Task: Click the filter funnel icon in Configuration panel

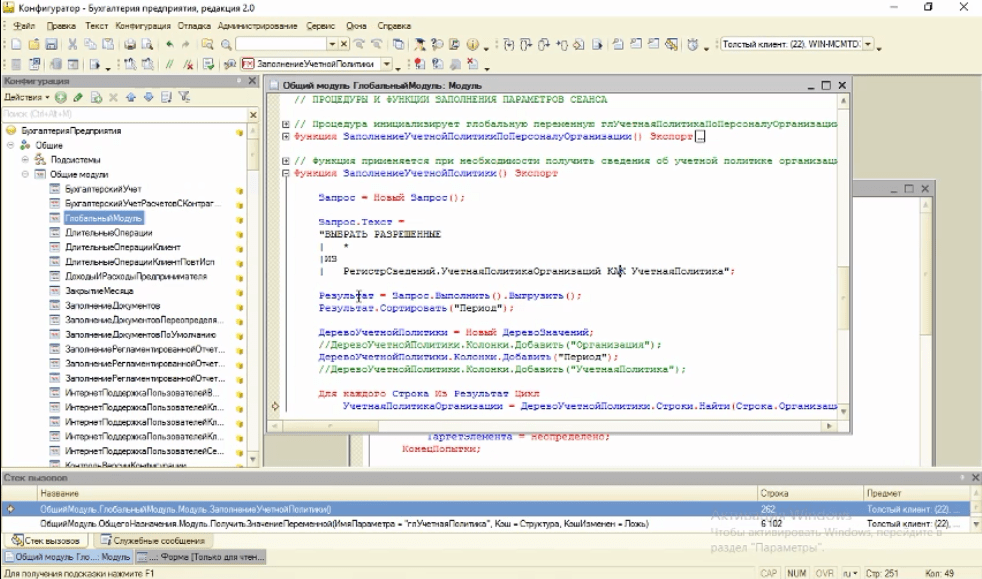Action: 184,97
